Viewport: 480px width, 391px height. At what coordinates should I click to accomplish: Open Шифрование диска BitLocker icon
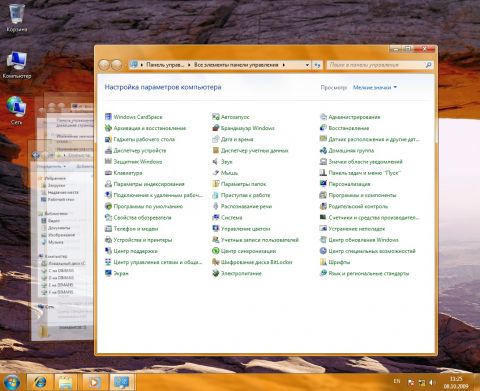coord(216,262)
